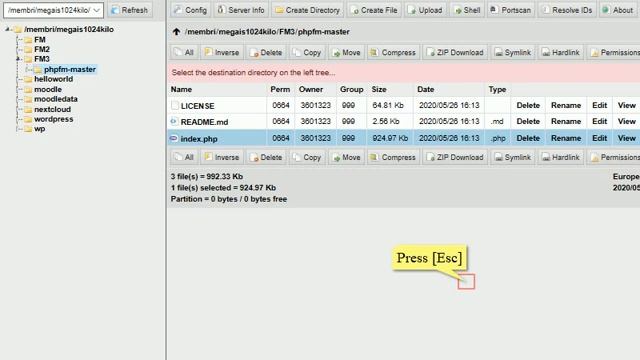
Task: Select wp folder in tree
Action: tap(40, 129)
